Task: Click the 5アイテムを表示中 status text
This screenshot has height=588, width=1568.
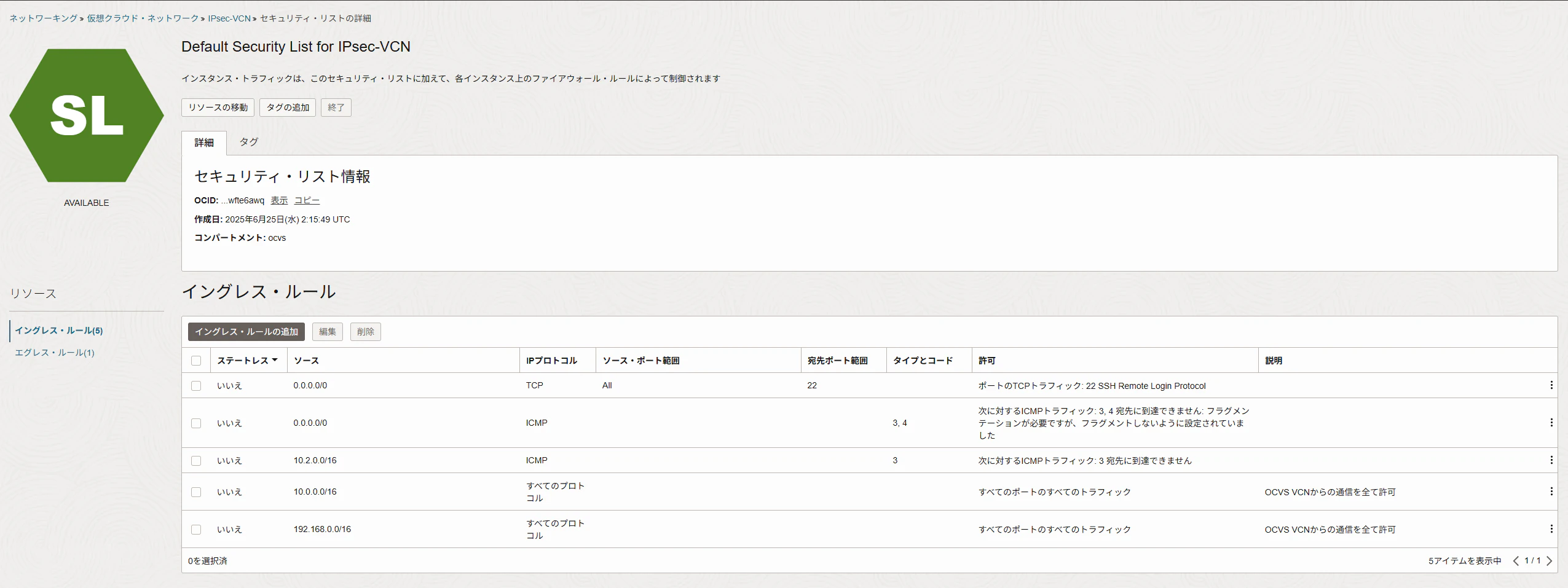Action: click(x=1465, y=561)
